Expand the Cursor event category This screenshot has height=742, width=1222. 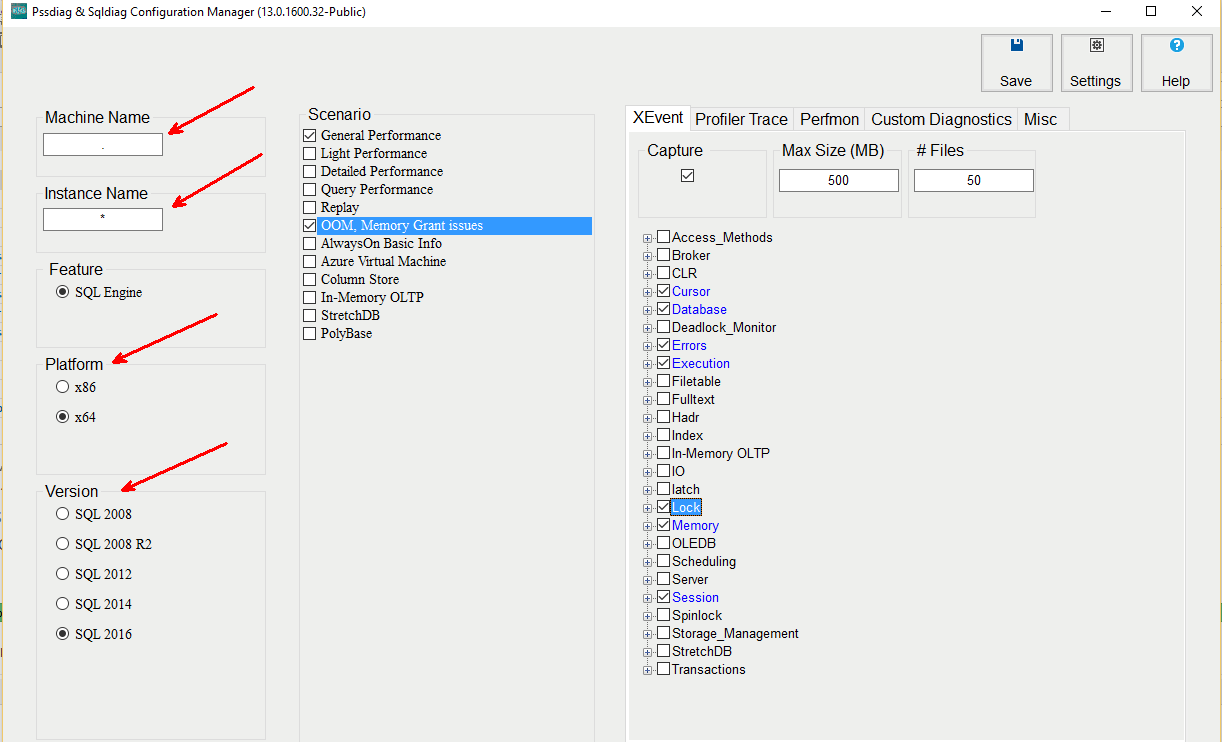tap(648, 292)
